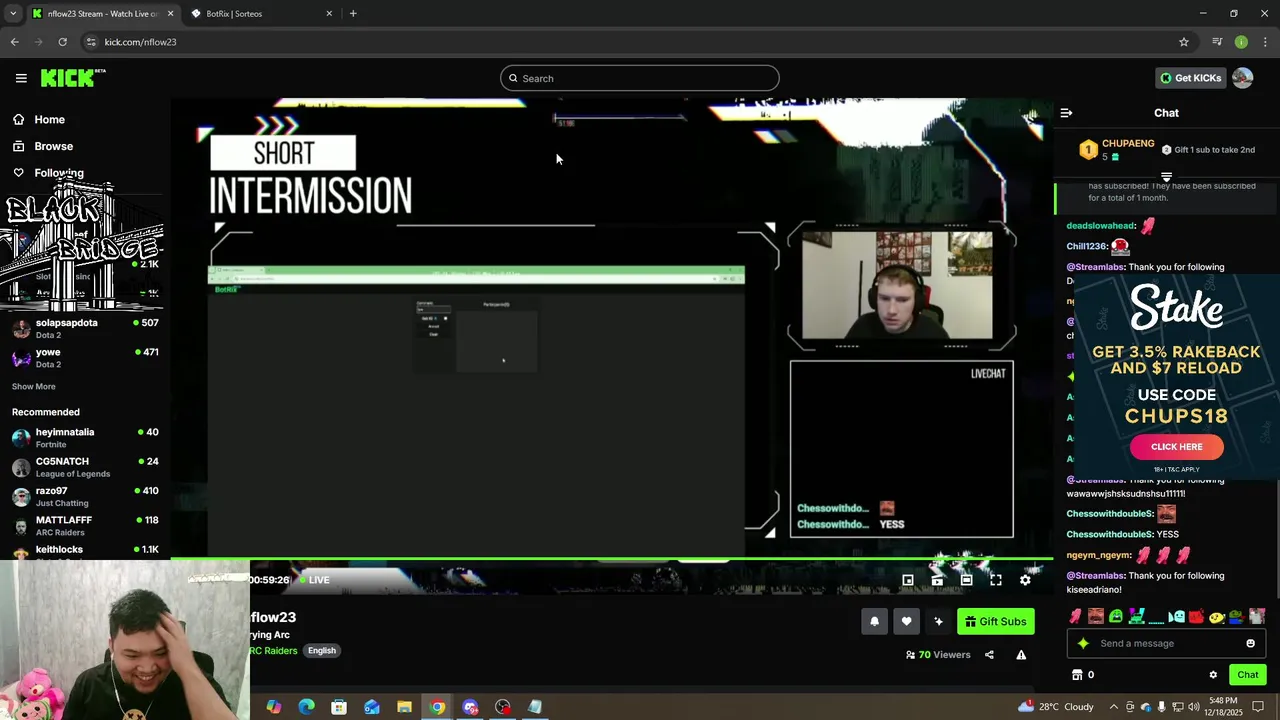
Task: Open the Kick hamburger menu
Action: click(21, 78)
